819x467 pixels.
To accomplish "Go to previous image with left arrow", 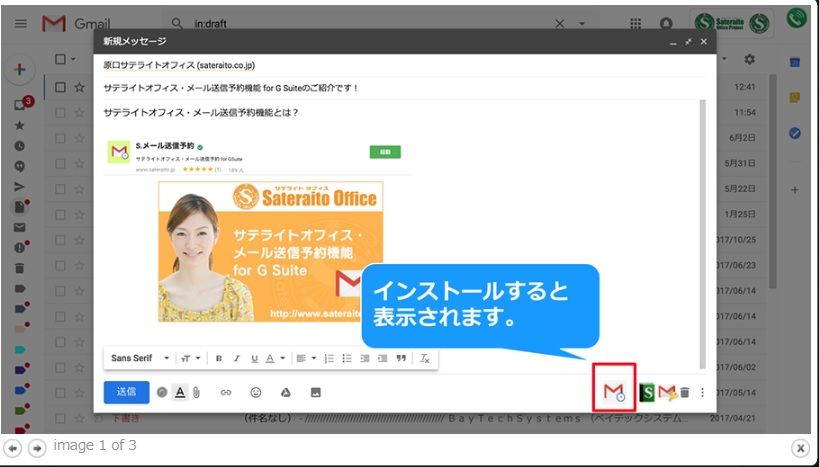I will tap(13, 448).
